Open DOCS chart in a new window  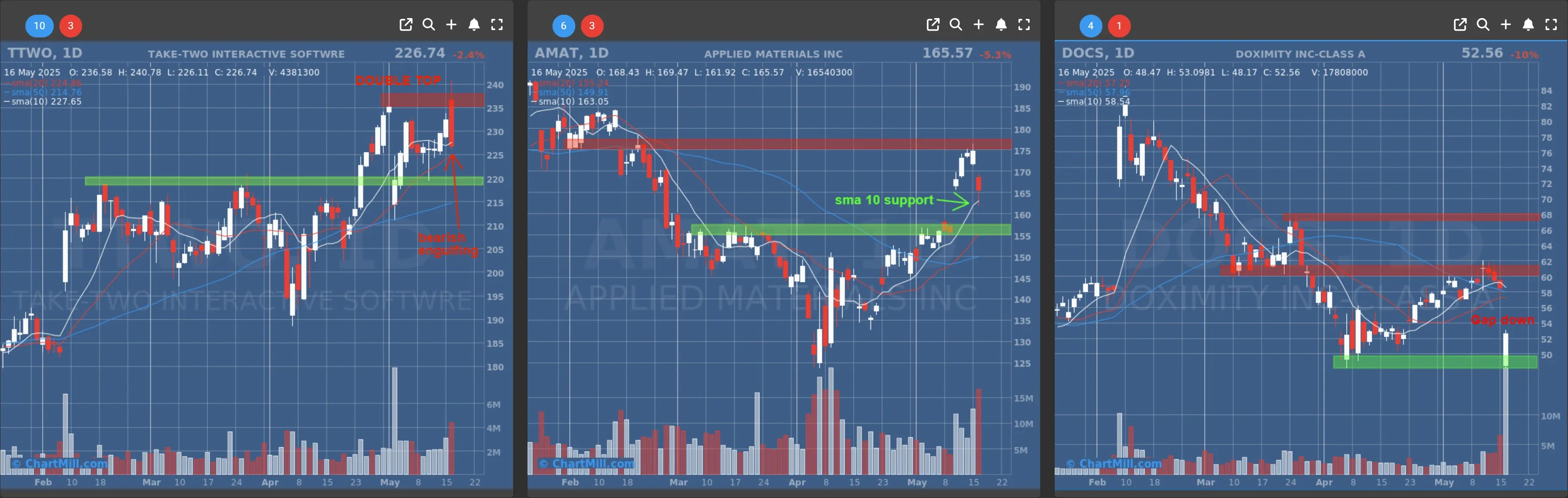coord(1460,25)
